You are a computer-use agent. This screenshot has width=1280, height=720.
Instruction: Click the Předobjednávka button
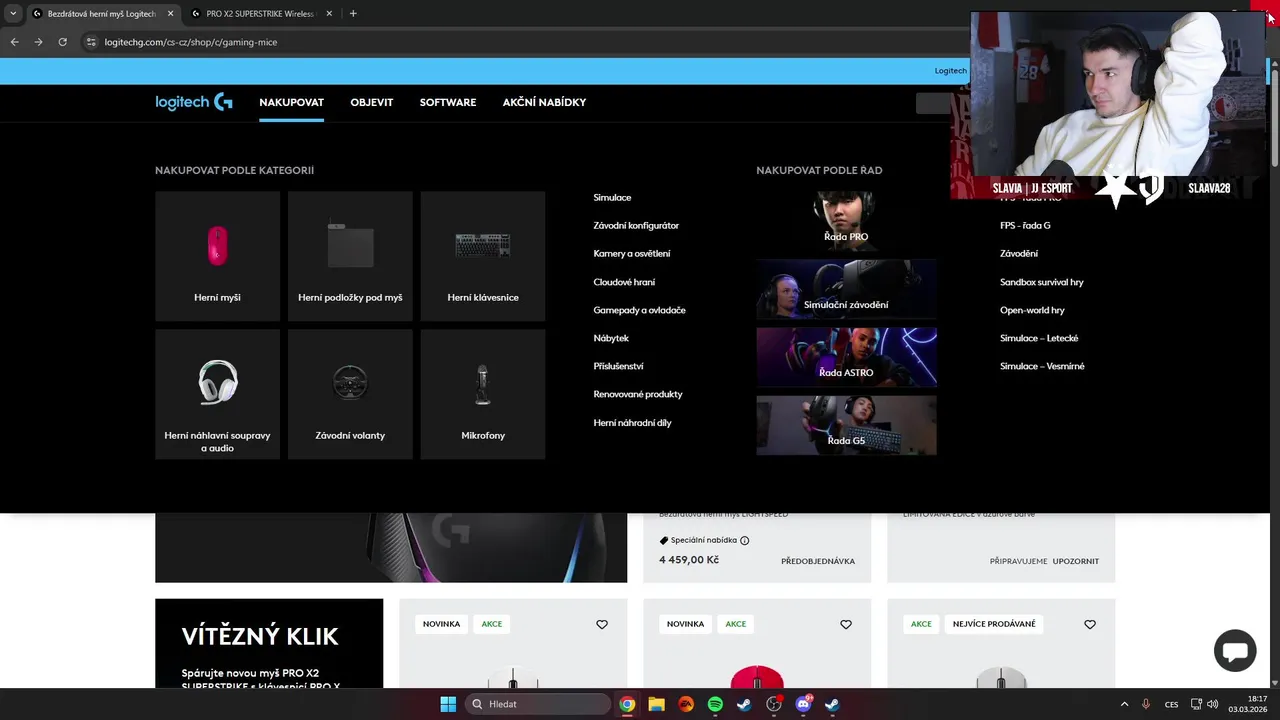point(818,561)
